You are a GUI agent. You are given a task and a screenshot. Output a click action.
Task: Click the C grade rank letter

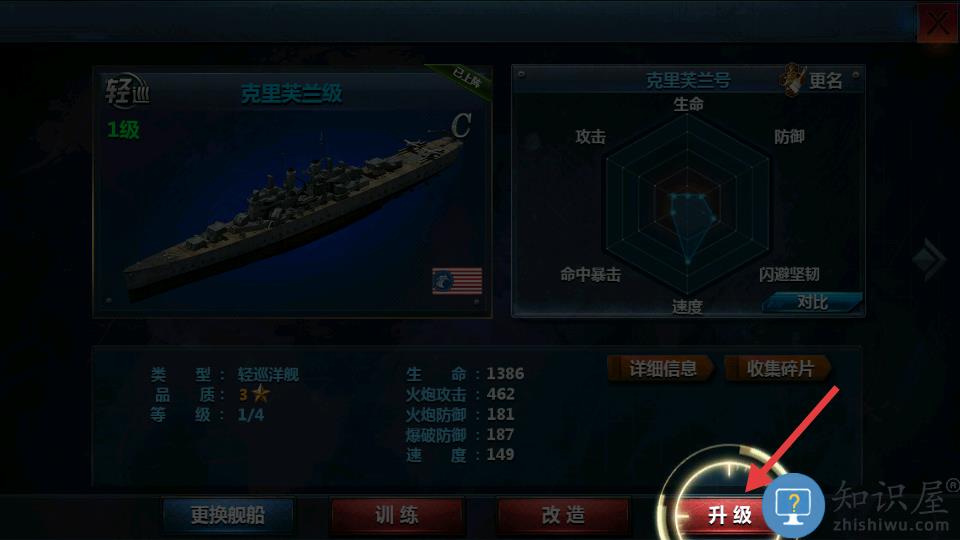[460, 126]
